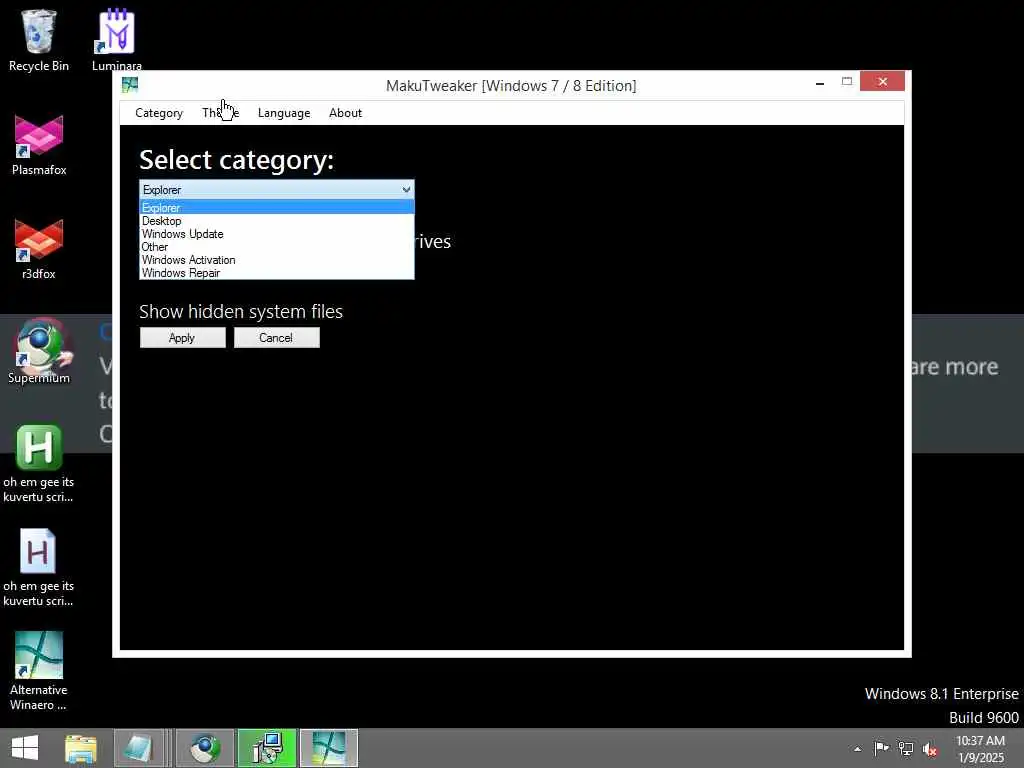Open the r3dfox desktop shortcut
1024x768 pixels.
(x=39, y=249)
